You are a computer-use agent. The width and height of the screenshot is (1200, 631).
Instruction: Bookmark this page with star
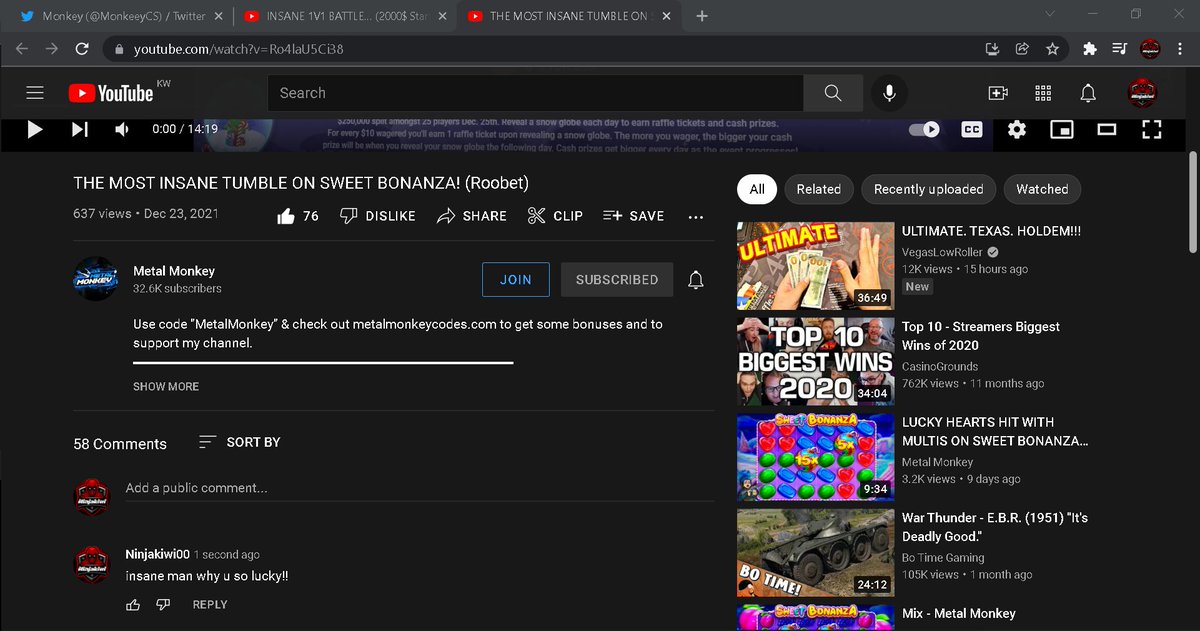click(1052, 49)
